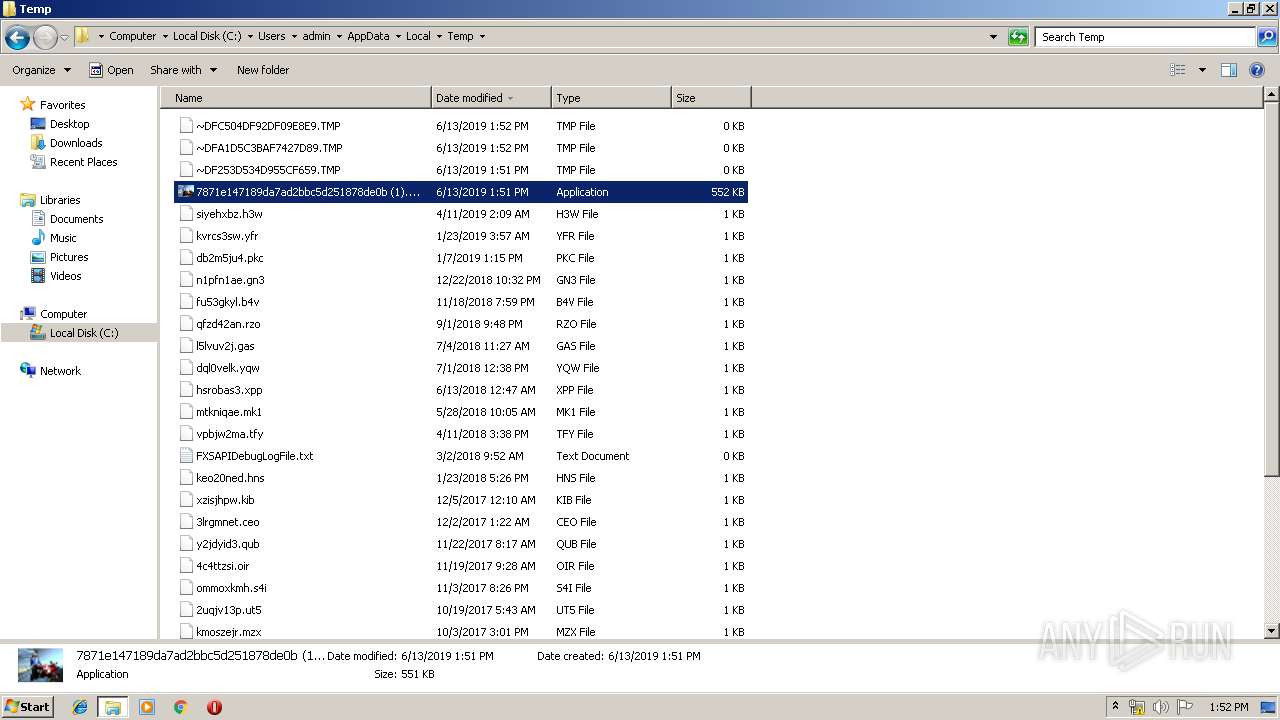
Task: Refresh the Temp folder view
Action: tap(1018, 37)
